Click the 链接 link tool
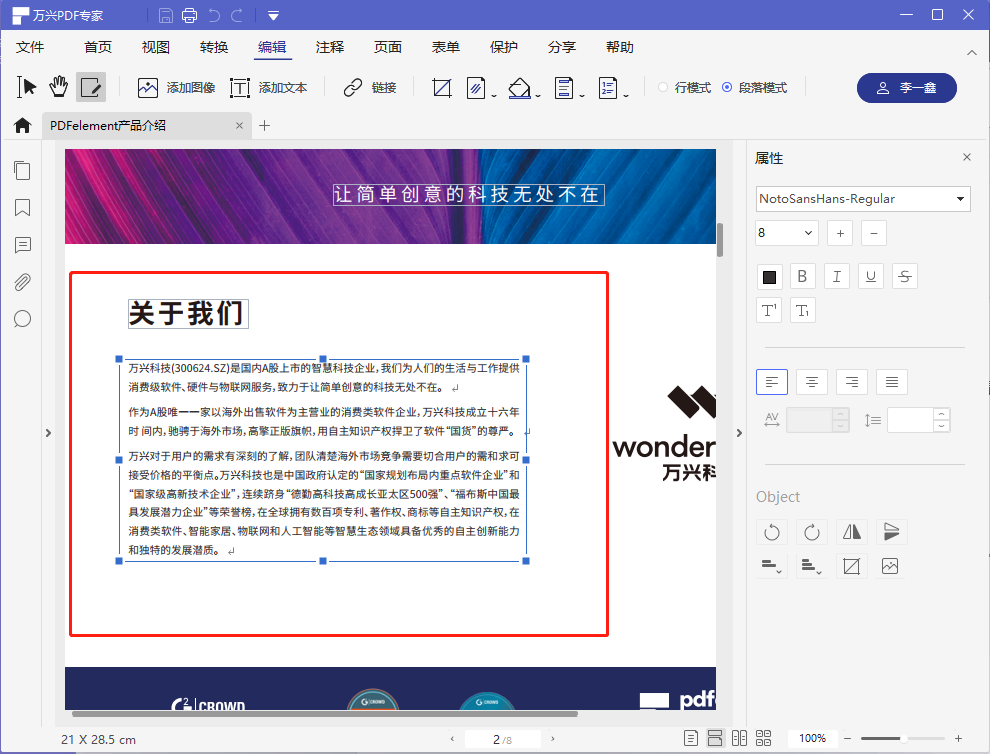The height and width of the screenshot is (754, 990). click(370, 88)
